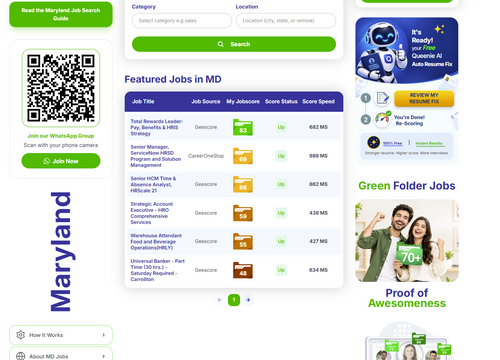The image size is (500, 360).
Task: Click the Up status badge in CareerOneStop row
Action: click(281, 156)
